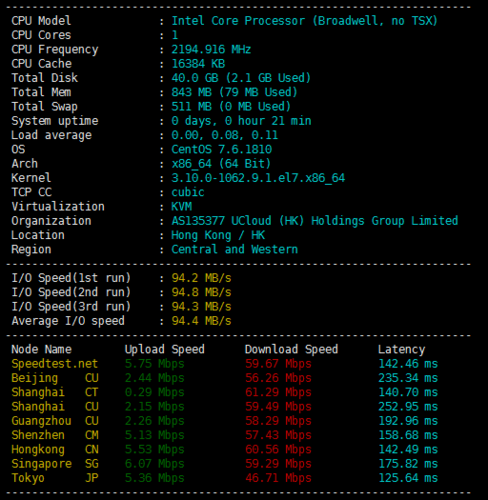Click the CentOS 7.6.1810 OS value
The width and height of the screenshot is (488, 500).
point(221,149)
